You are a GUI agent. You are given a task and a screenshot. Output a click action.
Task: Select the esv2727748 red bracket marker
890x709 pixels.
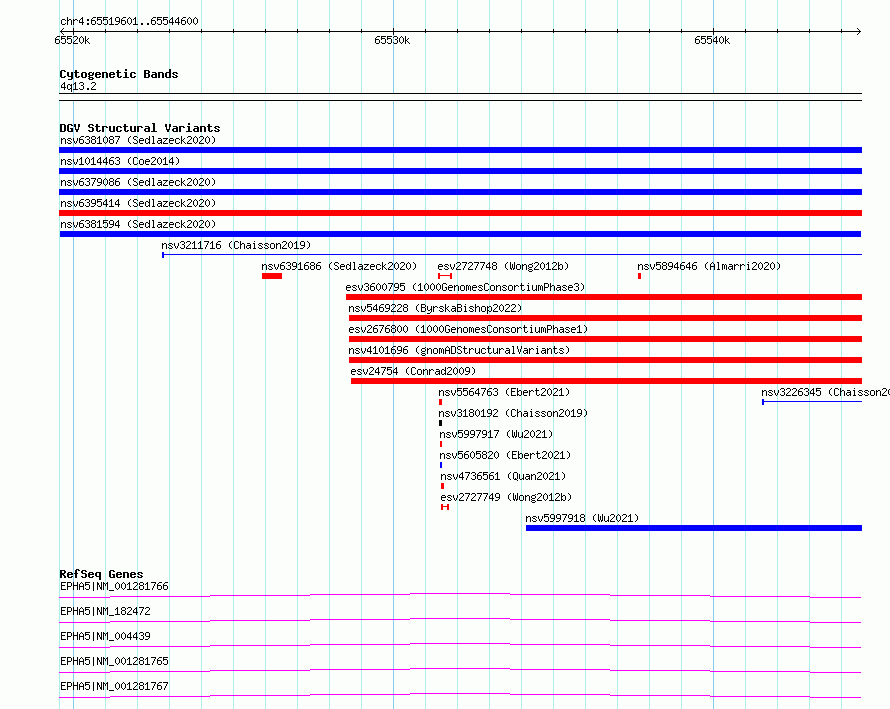[x=445, y=276]
